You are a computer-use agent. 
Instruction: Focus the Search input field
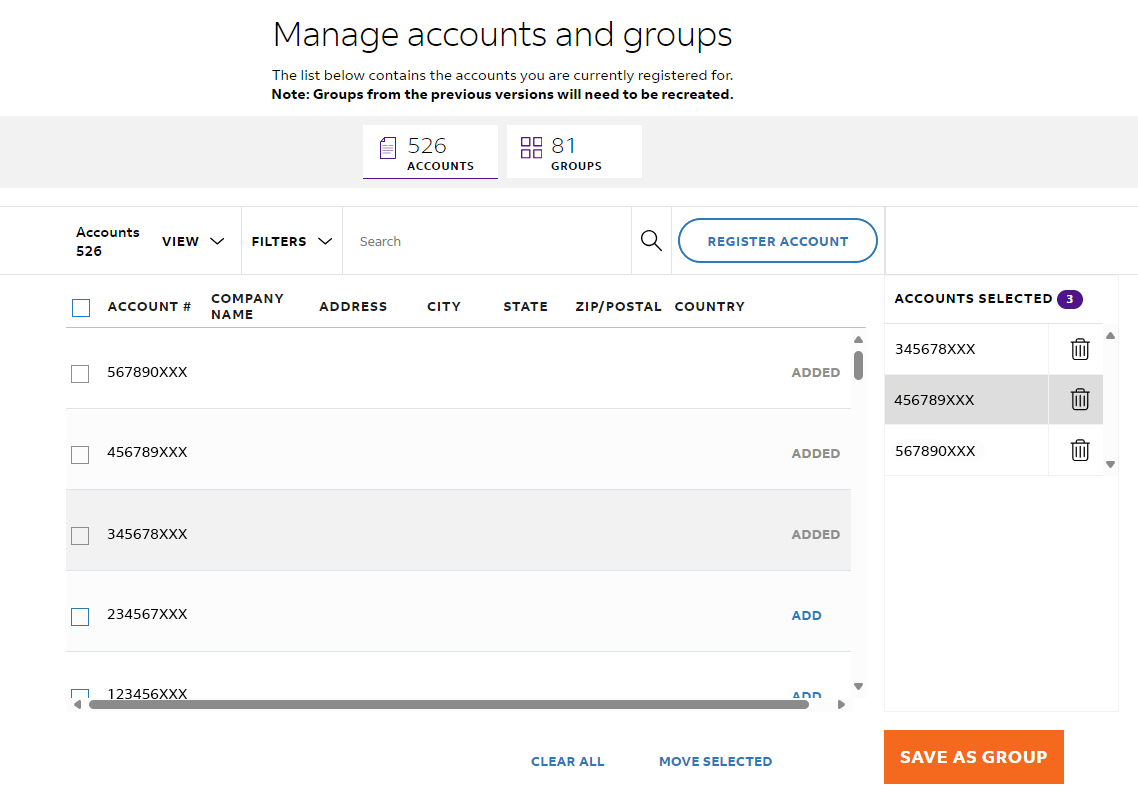tap(486, 241)
